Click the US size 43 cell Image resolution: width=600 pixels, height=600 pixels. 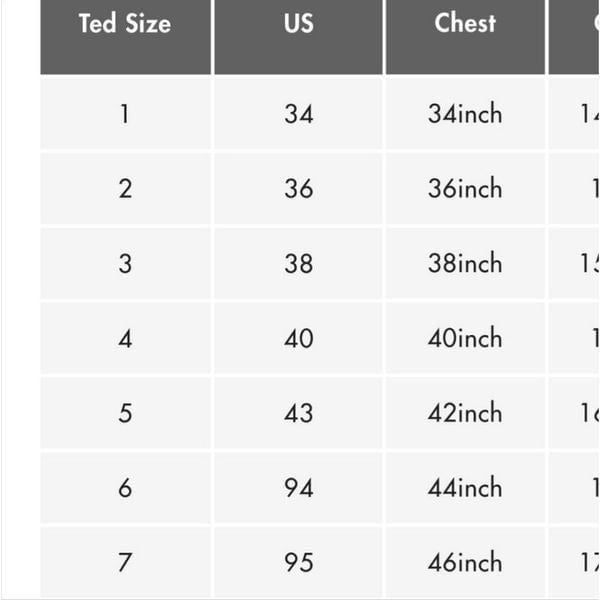pyautogui.click(x=298, y=412)
